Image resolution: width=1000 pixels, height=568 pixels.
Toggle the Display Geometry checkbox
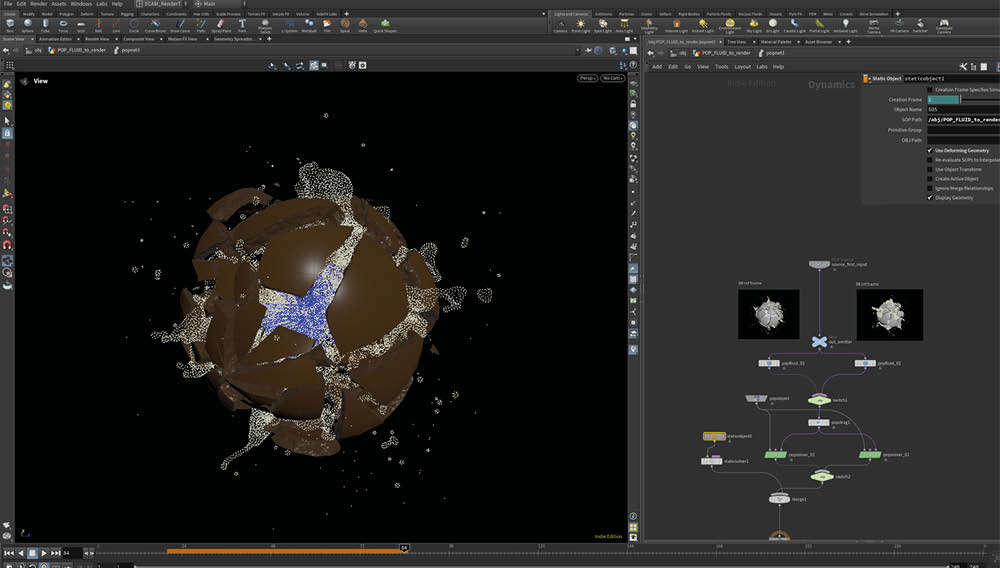click(930, 198)
